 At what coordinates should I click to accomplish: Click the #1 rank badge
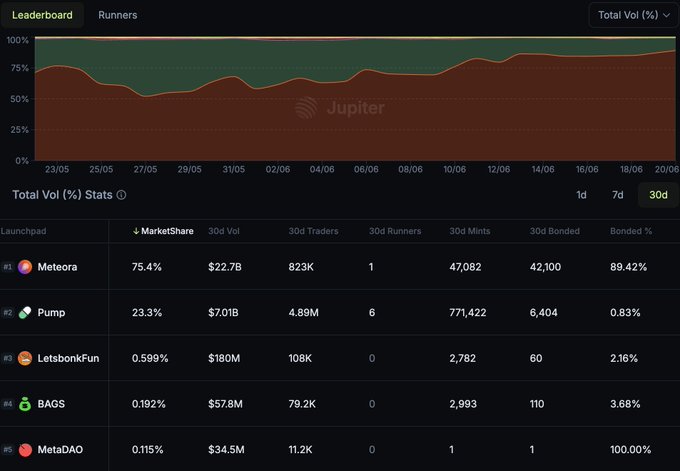coord(8,267)
